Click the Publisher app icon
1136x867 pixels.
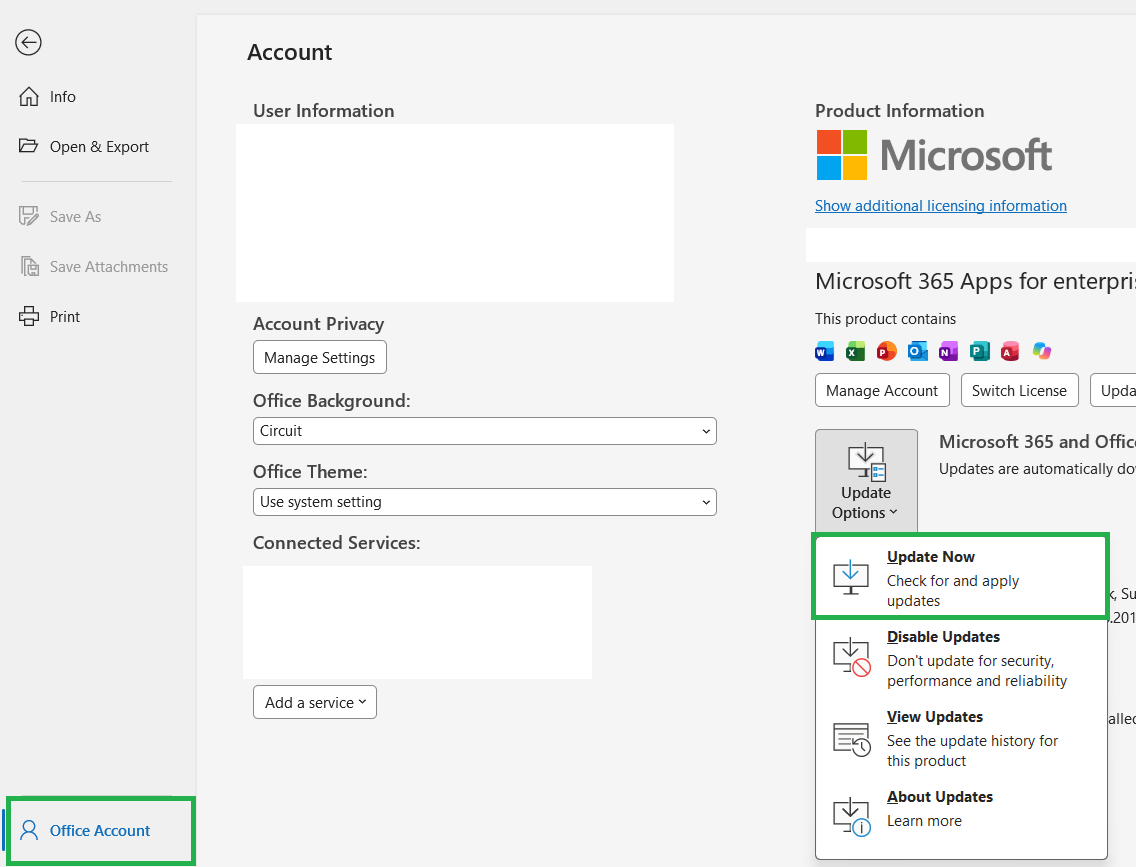click(x=980, y=351)
